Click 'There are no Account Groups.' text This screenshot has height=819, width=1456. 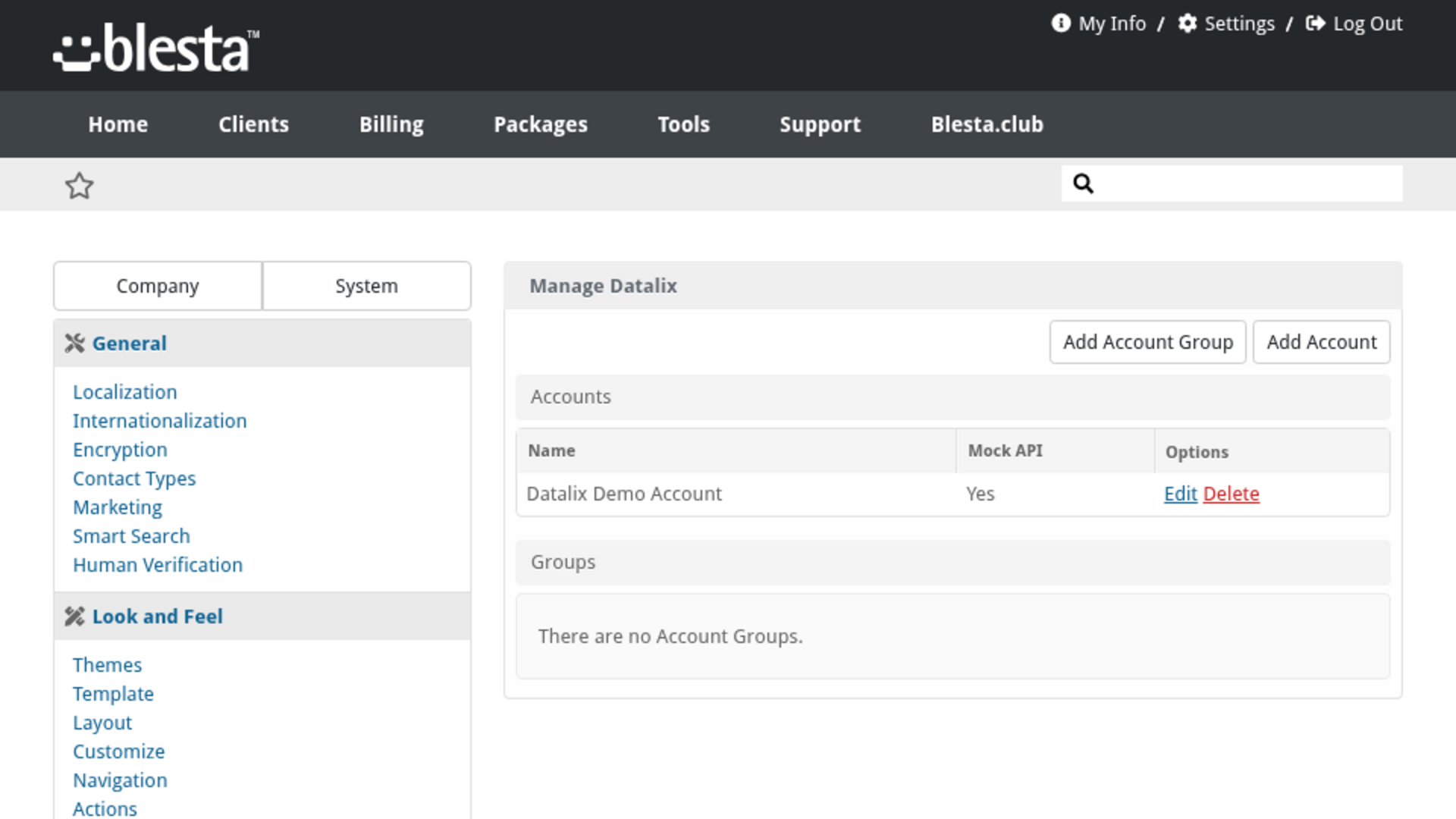(x=670, y=636)
